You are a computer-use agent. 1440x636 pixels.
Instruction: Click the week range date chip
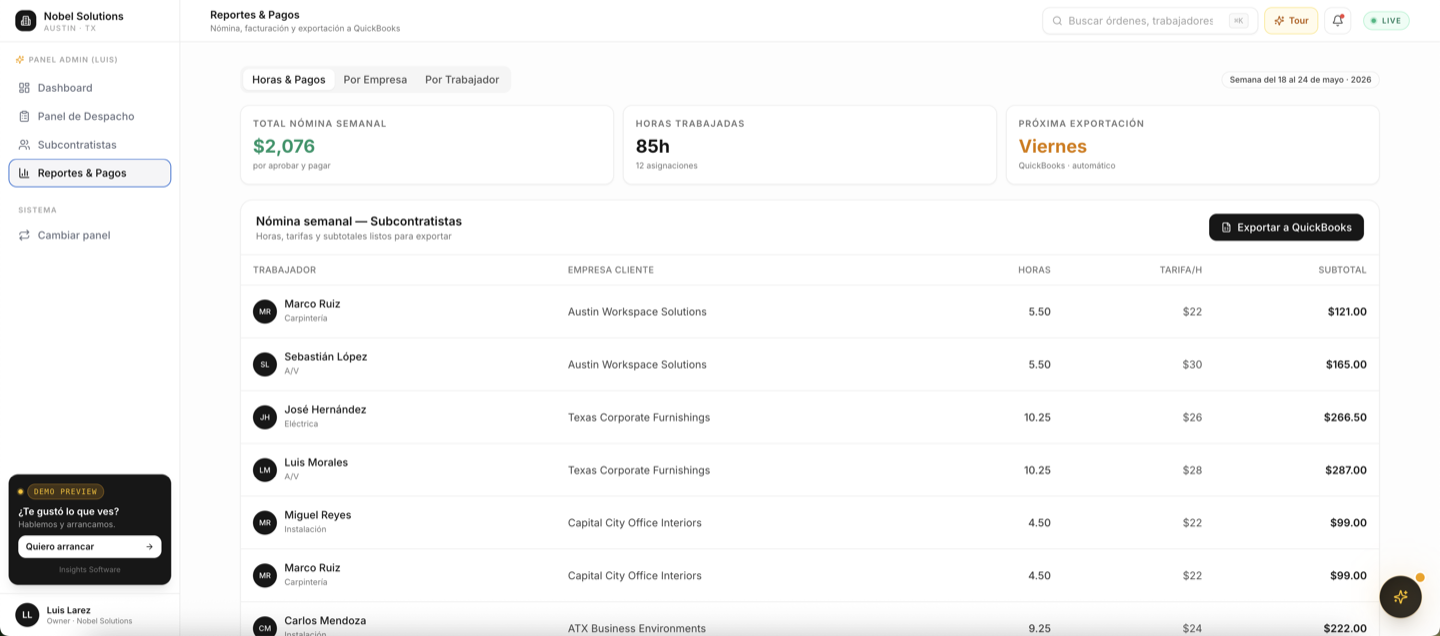tap(1300, 80)
